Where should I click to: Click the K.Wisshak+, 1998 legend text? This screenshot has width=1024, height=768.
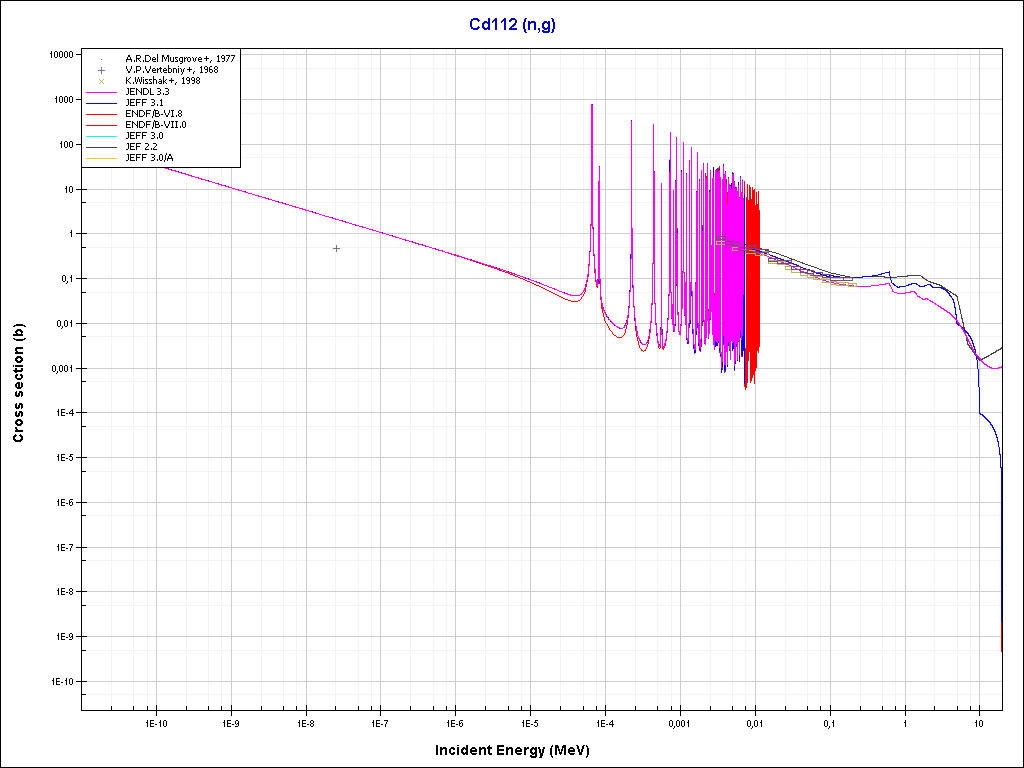162,81
